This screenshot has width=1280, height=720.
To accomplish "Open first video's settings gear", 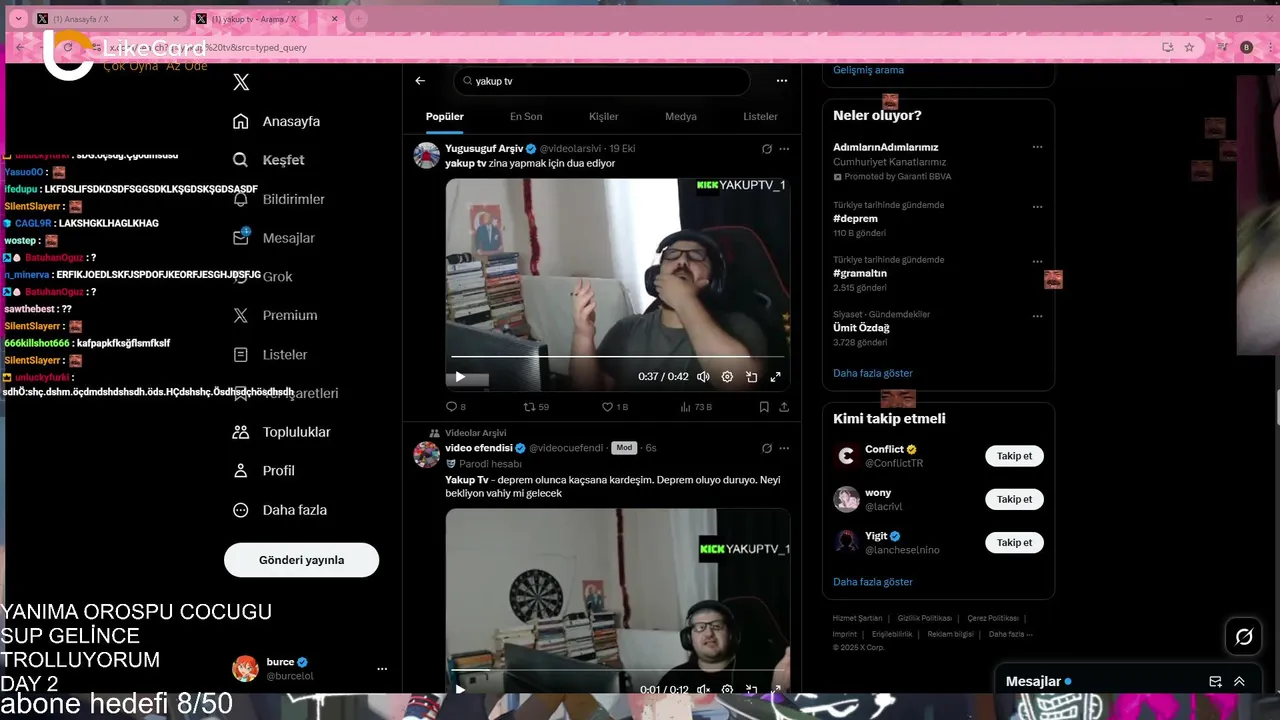I will coord(727,377).
